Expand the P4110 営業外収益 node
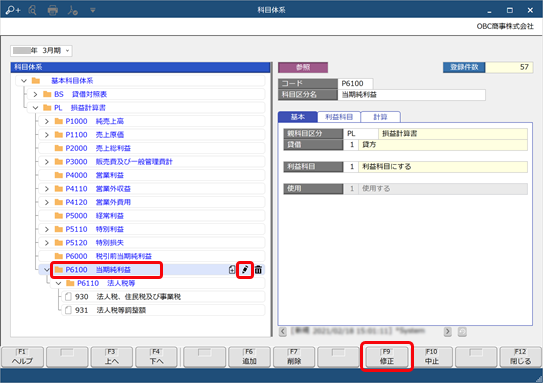The width and height of the screenshot is (543, 383). click(x=47, y=189)
